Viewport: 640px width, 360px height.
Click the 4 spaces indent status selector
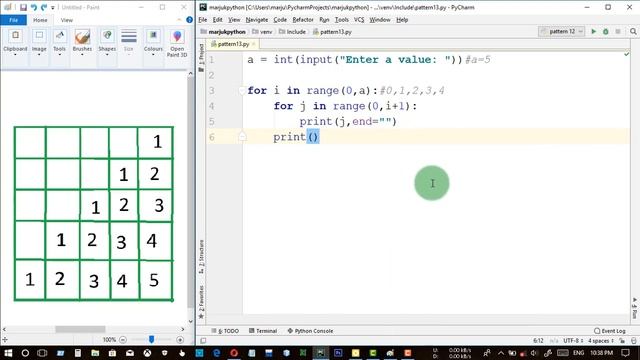pos(600,340)
